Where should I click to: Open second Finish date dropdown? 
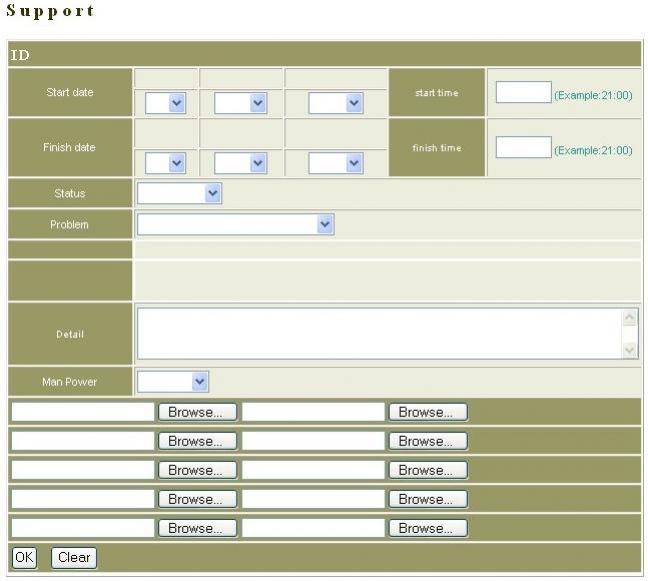click(241, 163)
